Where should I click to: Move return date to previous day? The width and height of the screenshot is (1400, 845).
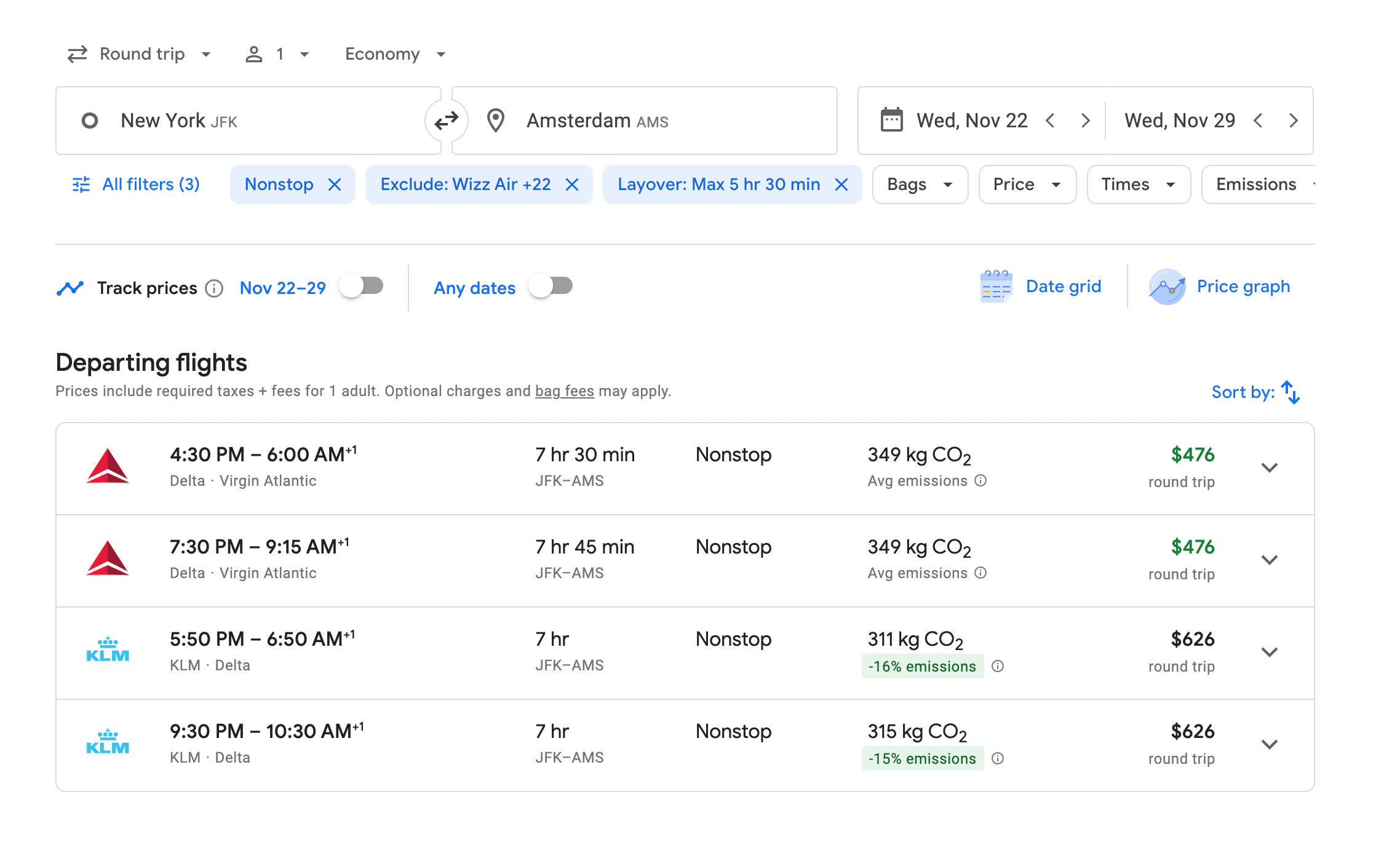(x=1258, y=121)
